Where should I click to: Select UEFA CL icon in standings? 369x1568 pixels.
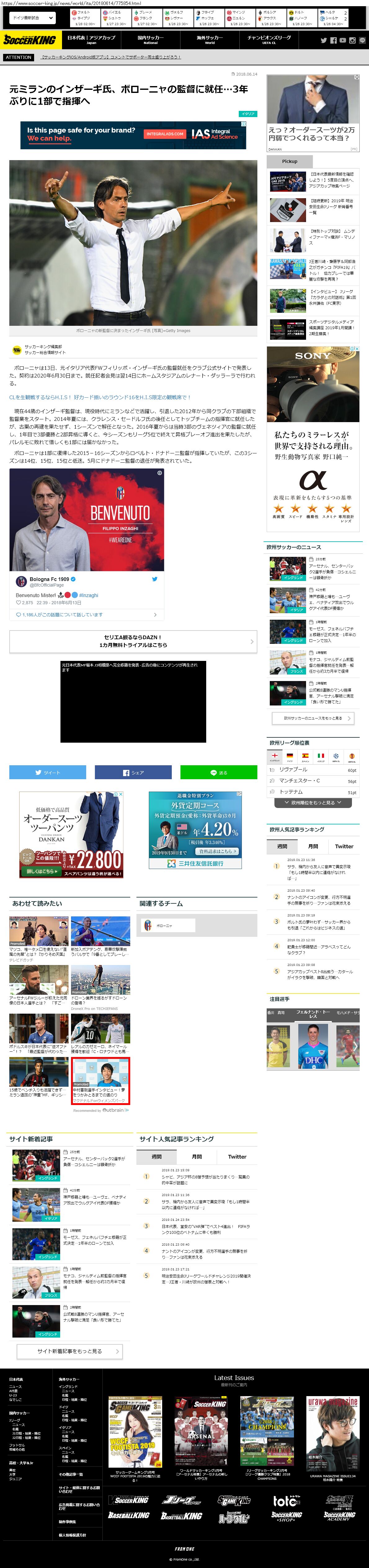pyautogui.click(x=336, y=757)
